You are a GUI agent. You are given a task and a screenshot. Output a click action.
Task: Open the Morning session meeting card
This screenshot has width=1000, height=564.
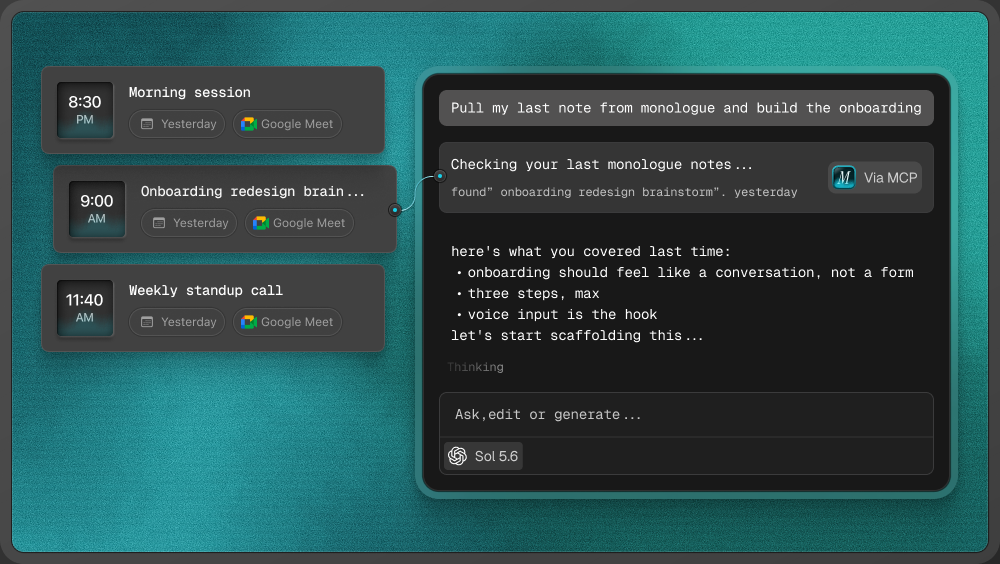point(213,110)
